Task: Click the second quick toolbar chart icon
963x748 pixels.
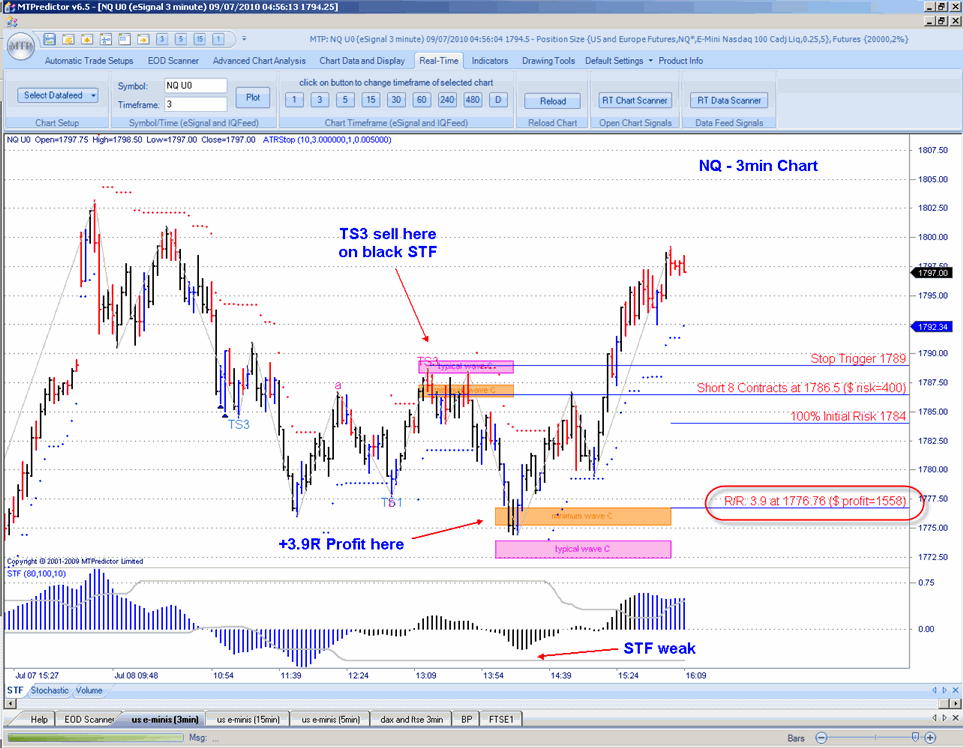Action: [x=68, y=39]
